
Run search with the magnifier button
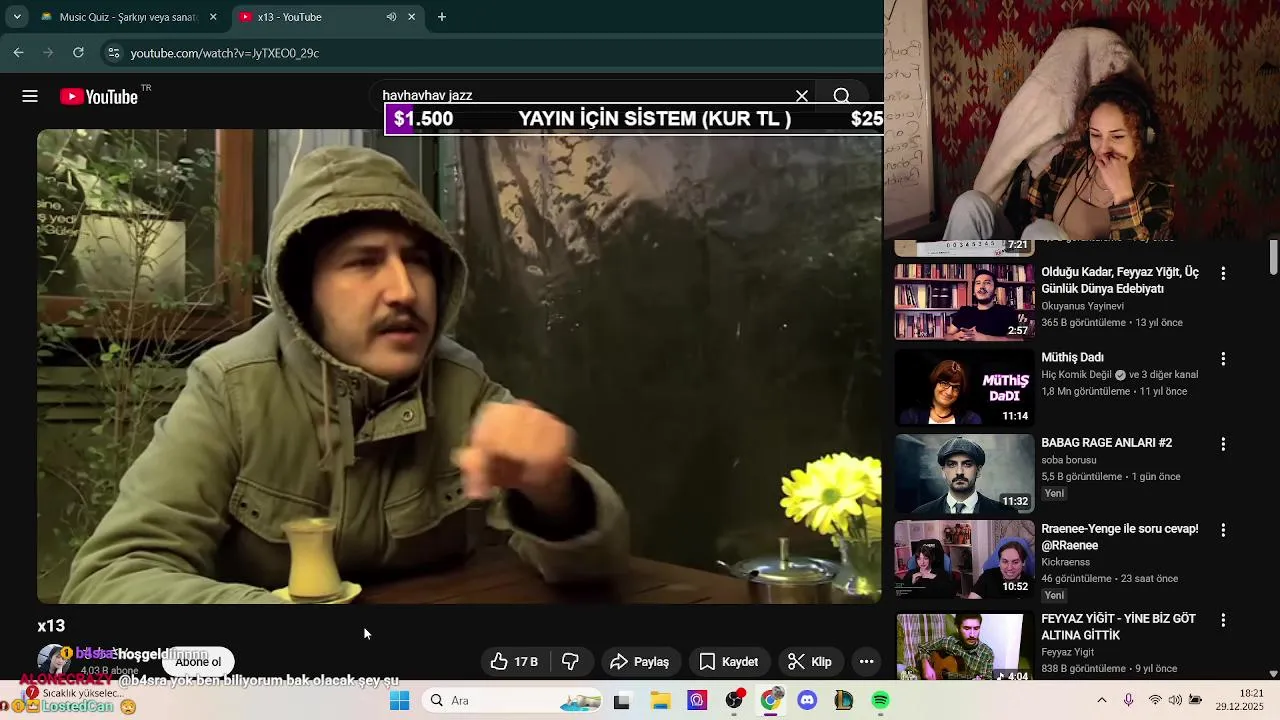[x=842, y=96]
